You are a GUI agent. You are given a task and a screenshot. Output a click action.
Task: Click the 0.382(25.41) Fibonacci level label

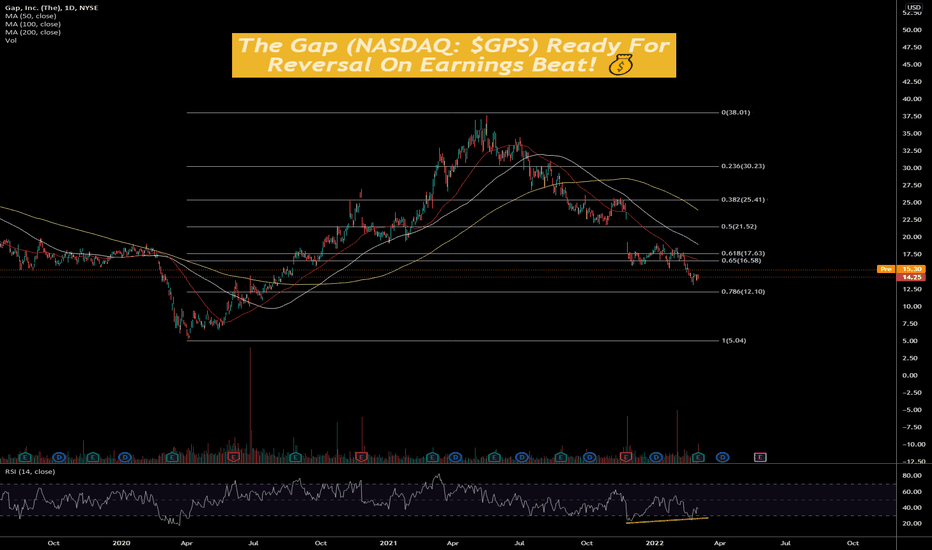point(743,200)
